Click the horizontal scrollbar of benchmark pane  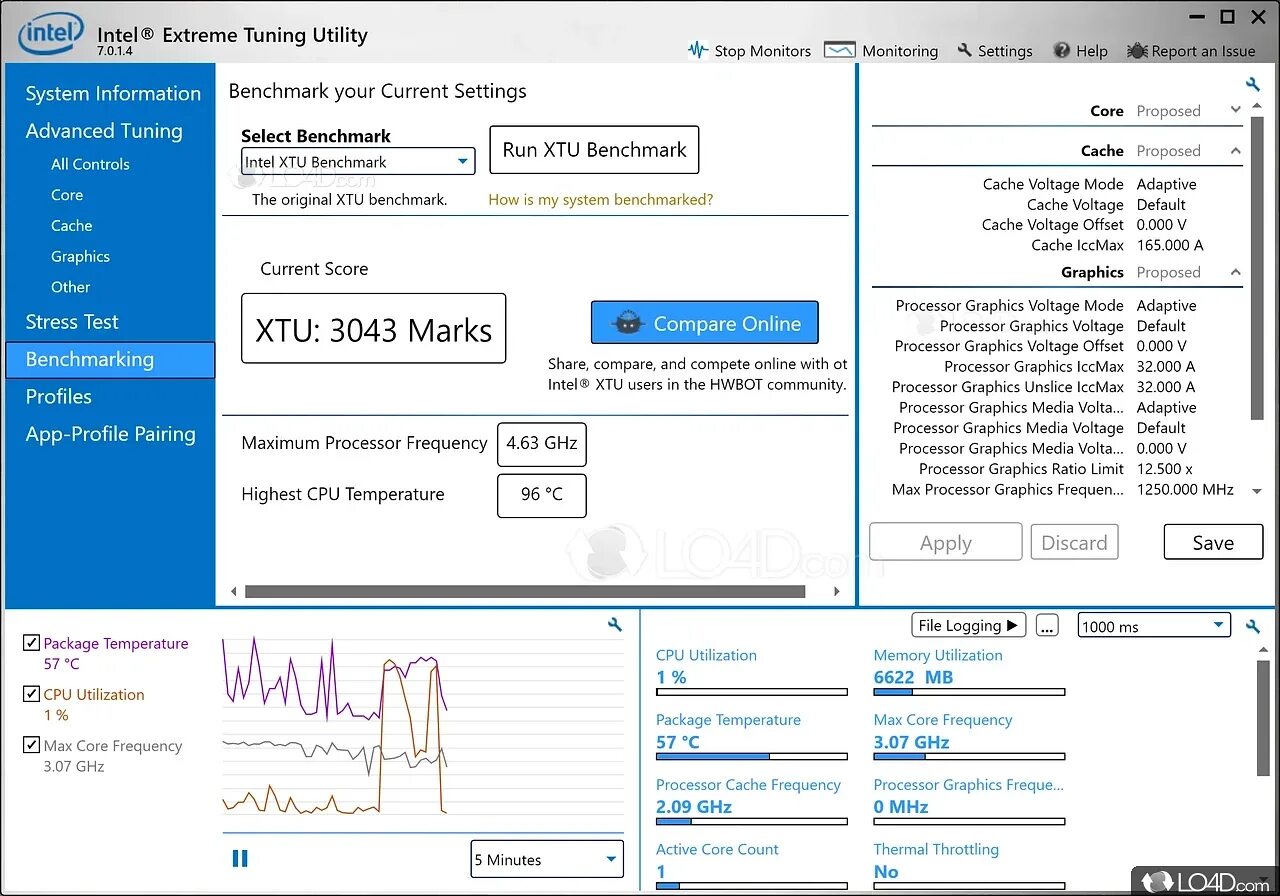[x=525, y=592]
